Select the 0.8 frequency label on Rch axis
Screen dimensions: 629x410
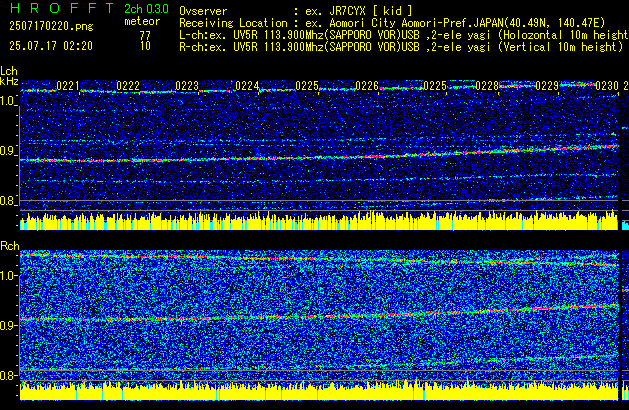tap(8, 375)
